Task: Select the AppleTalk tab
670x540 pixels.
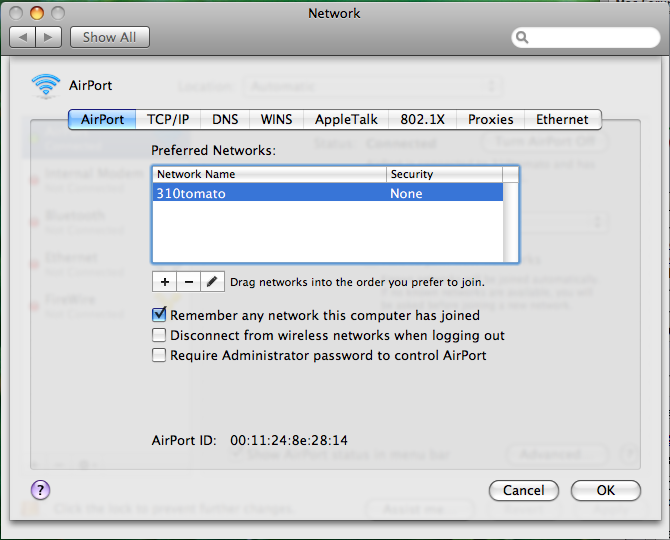Action: pos(346,119)
